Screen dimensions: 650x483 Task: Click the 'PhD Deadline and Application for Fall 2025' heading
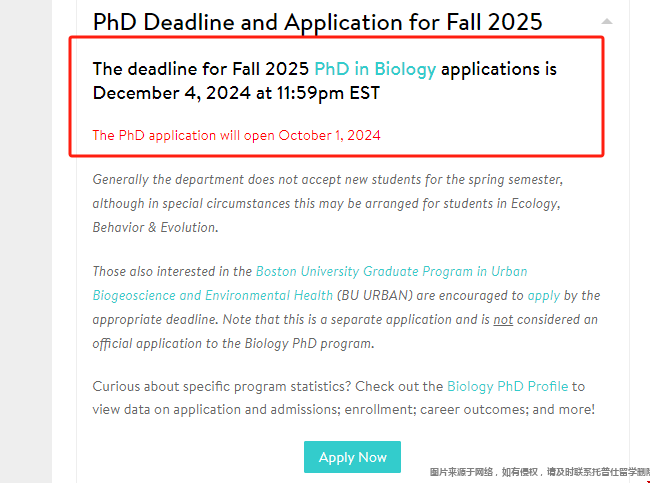(x=318, y=22)
